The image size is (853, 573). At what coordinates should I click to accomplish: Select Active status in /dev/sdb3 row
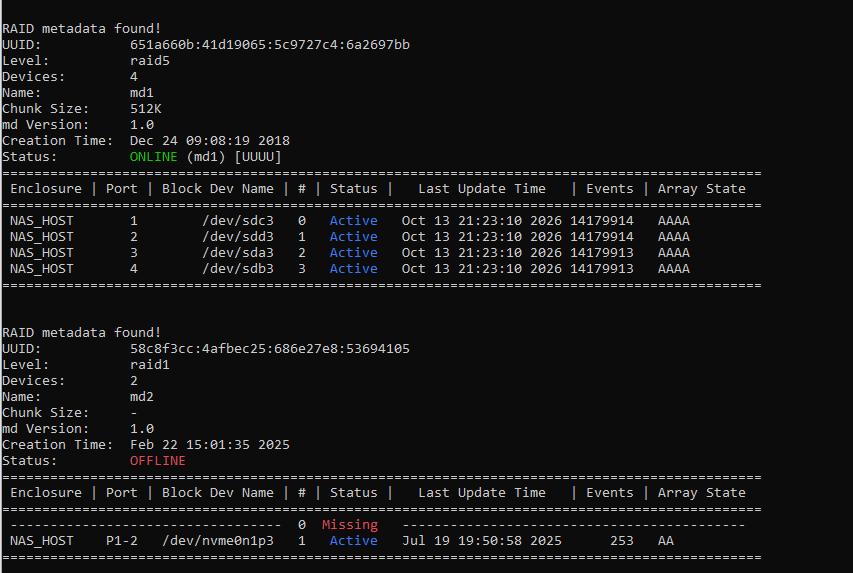tap(354, 268)
